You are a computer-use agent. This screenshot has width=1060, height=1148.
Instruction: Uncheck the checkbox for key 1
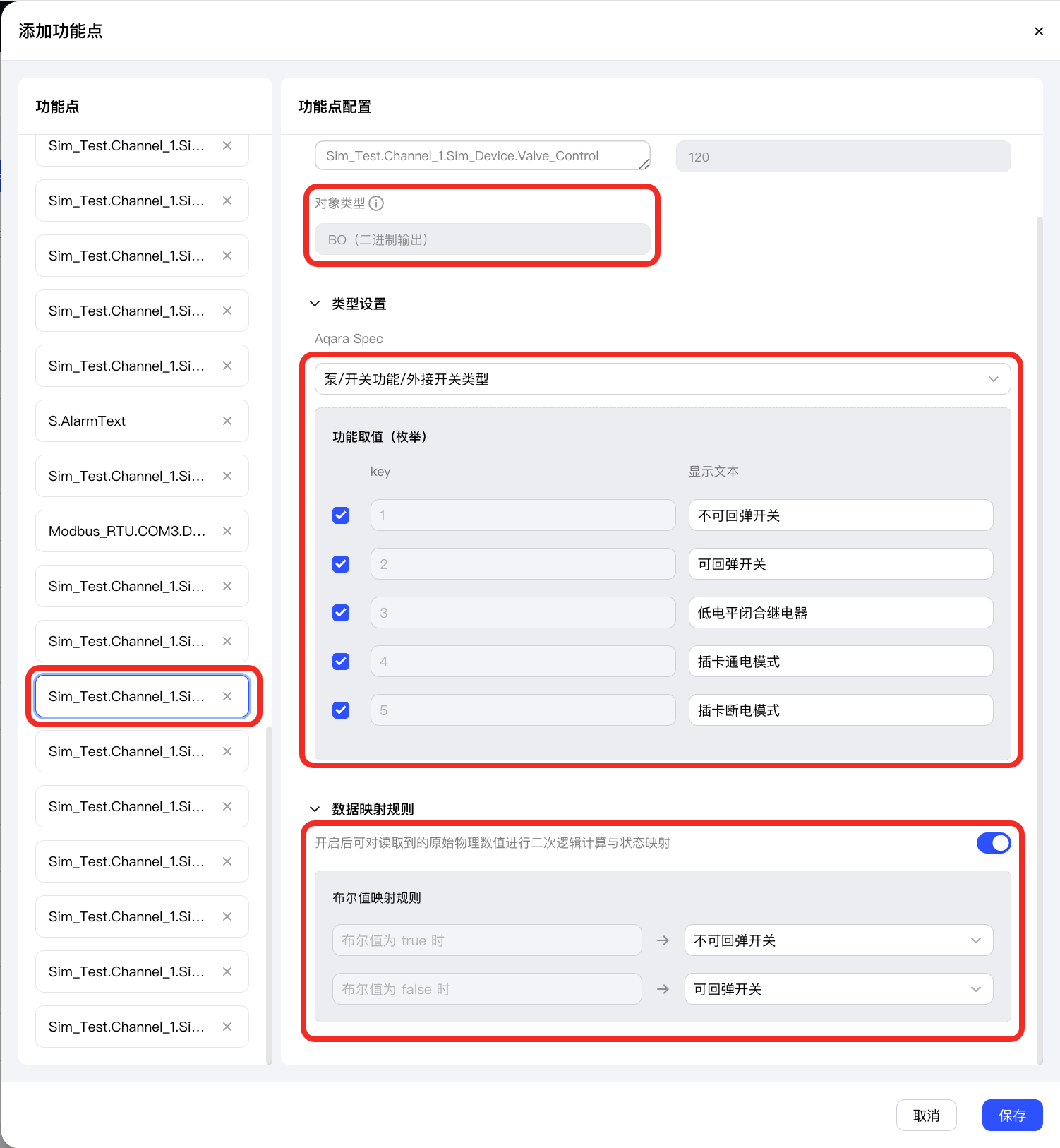pos(341,515)
